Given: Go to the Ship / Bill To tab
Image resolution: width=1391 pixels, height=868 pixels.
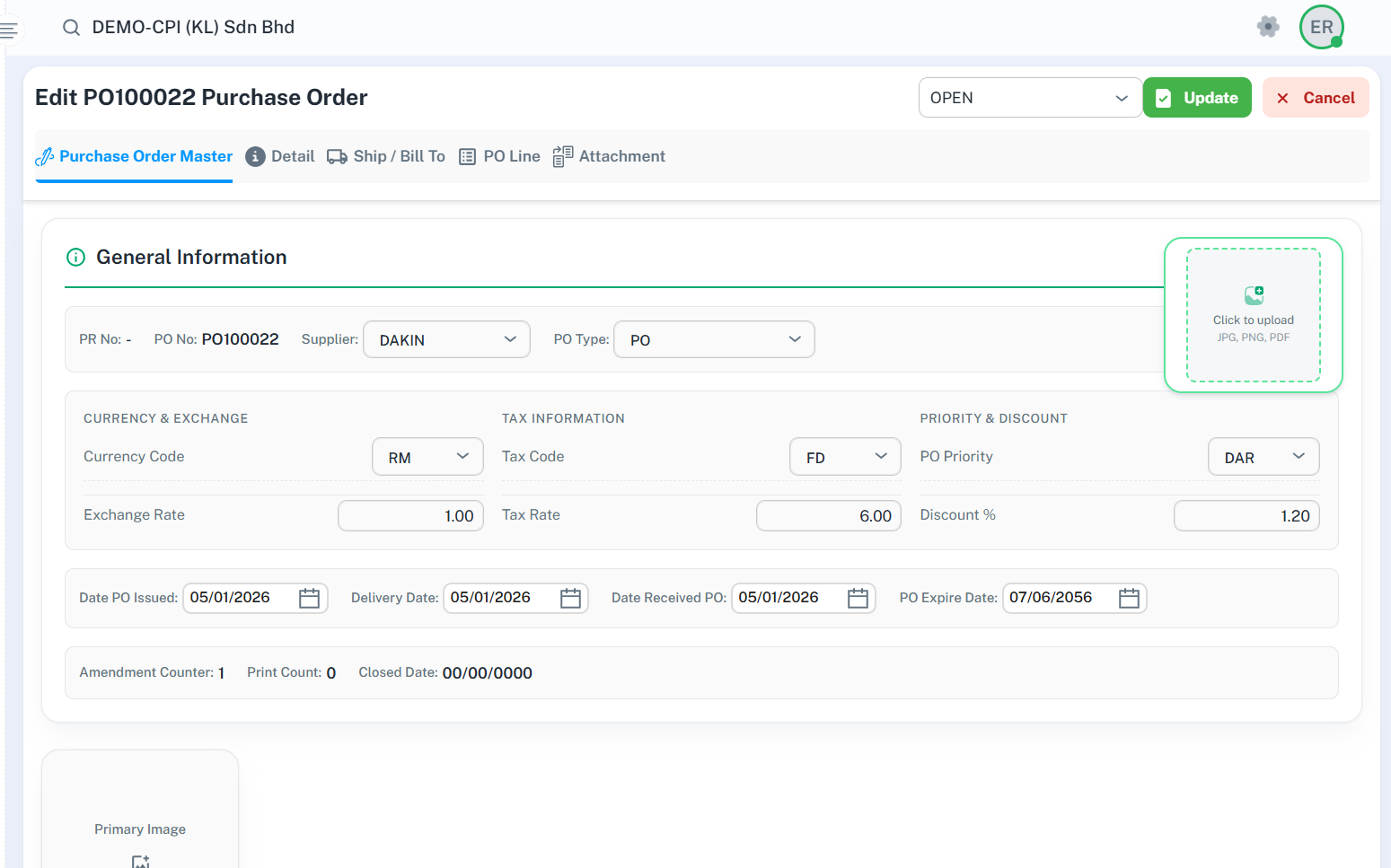Looking at the screenshot, I should point(386,157).
